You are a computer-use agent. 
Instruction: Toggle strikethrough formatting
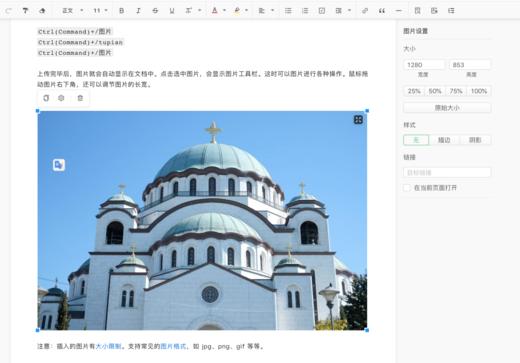[155, 11]
